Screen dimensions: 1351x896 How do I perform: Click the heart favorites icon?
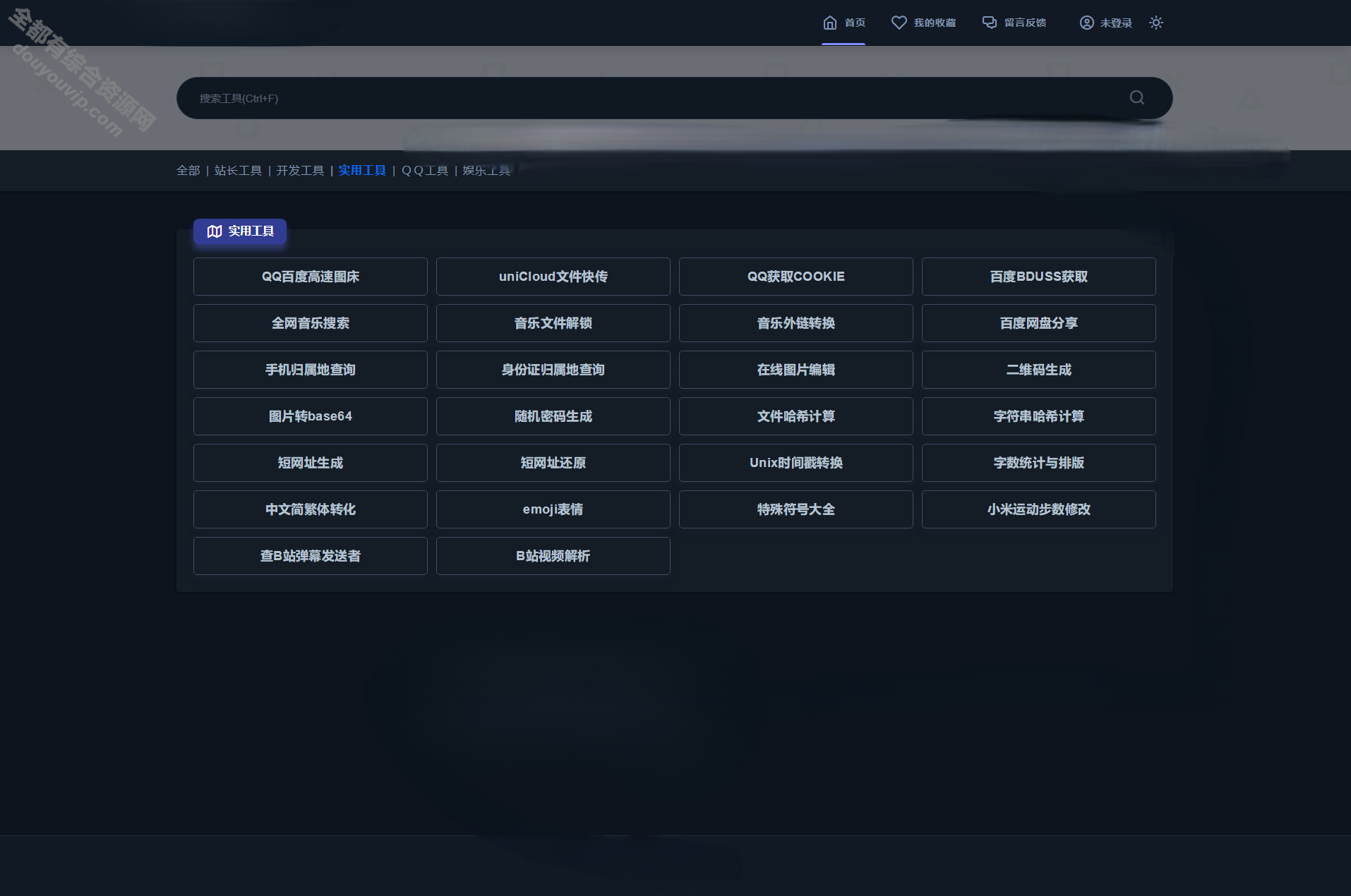[899, 23]
